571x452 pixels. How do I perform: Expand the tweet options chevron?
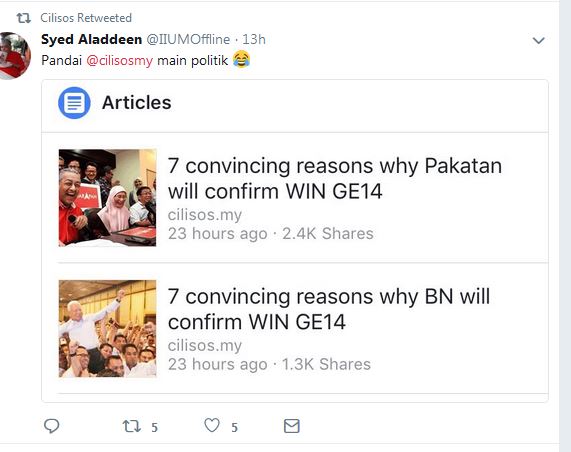click(x=539, y=40)
